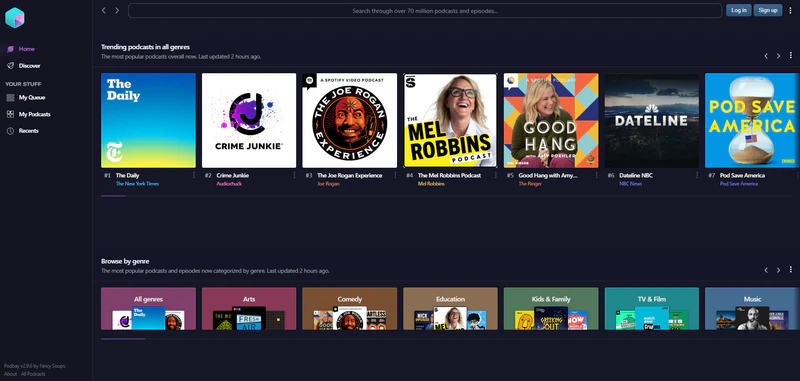This screenshot has width=800, height=381.
Task: Open Trending podcasts section options menu
Action: [x=791, y=55]
